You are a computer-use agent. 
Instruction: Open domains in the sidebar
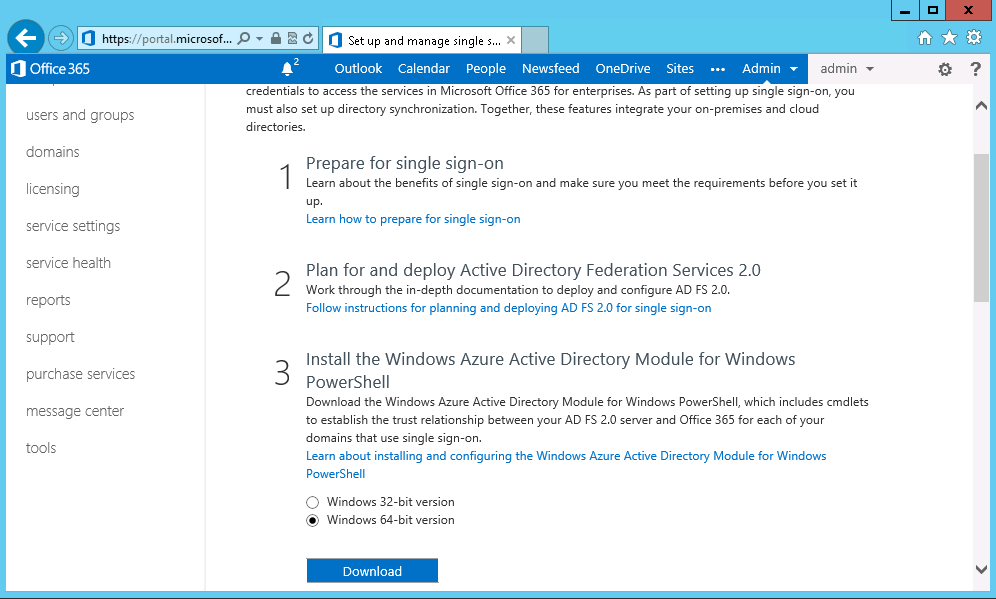click(53, 152)
